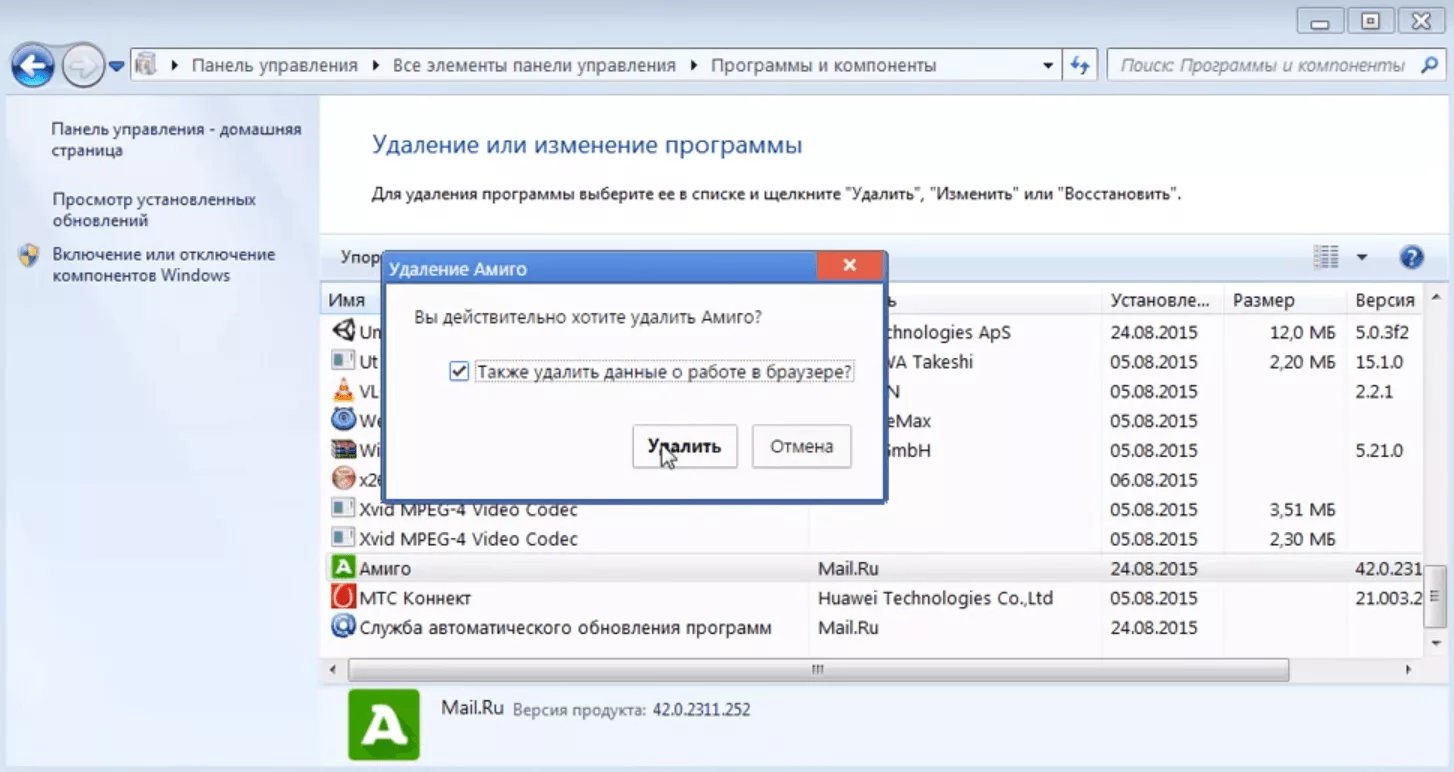The height and width of the screenshot is (772, 1454).
Task: Click the 12,0 МБ size cell
Action: 1303,332
